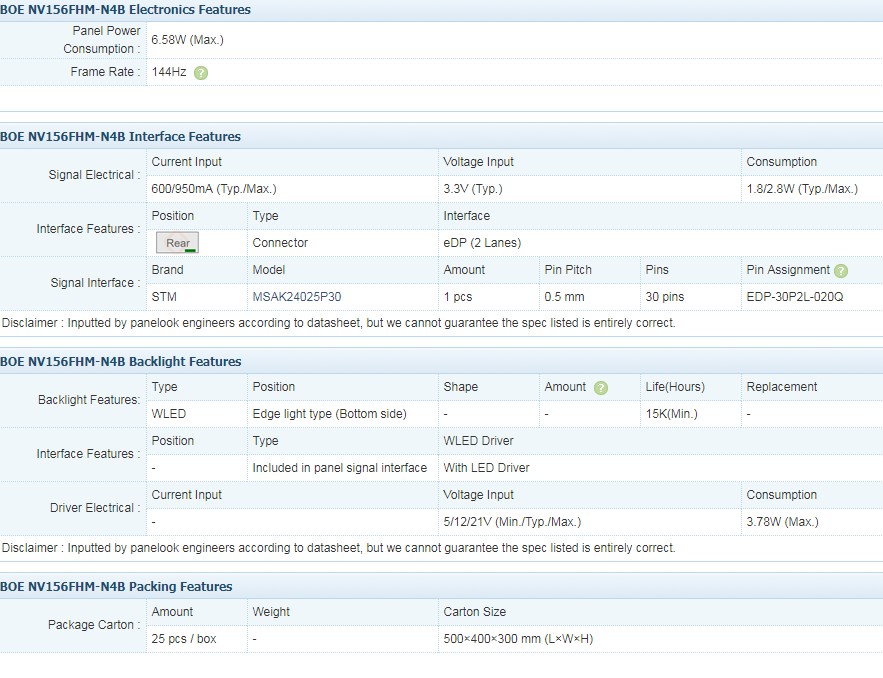Click help icon beside Pin Assignment
This screenshot has height=678, width=883.
841,271
